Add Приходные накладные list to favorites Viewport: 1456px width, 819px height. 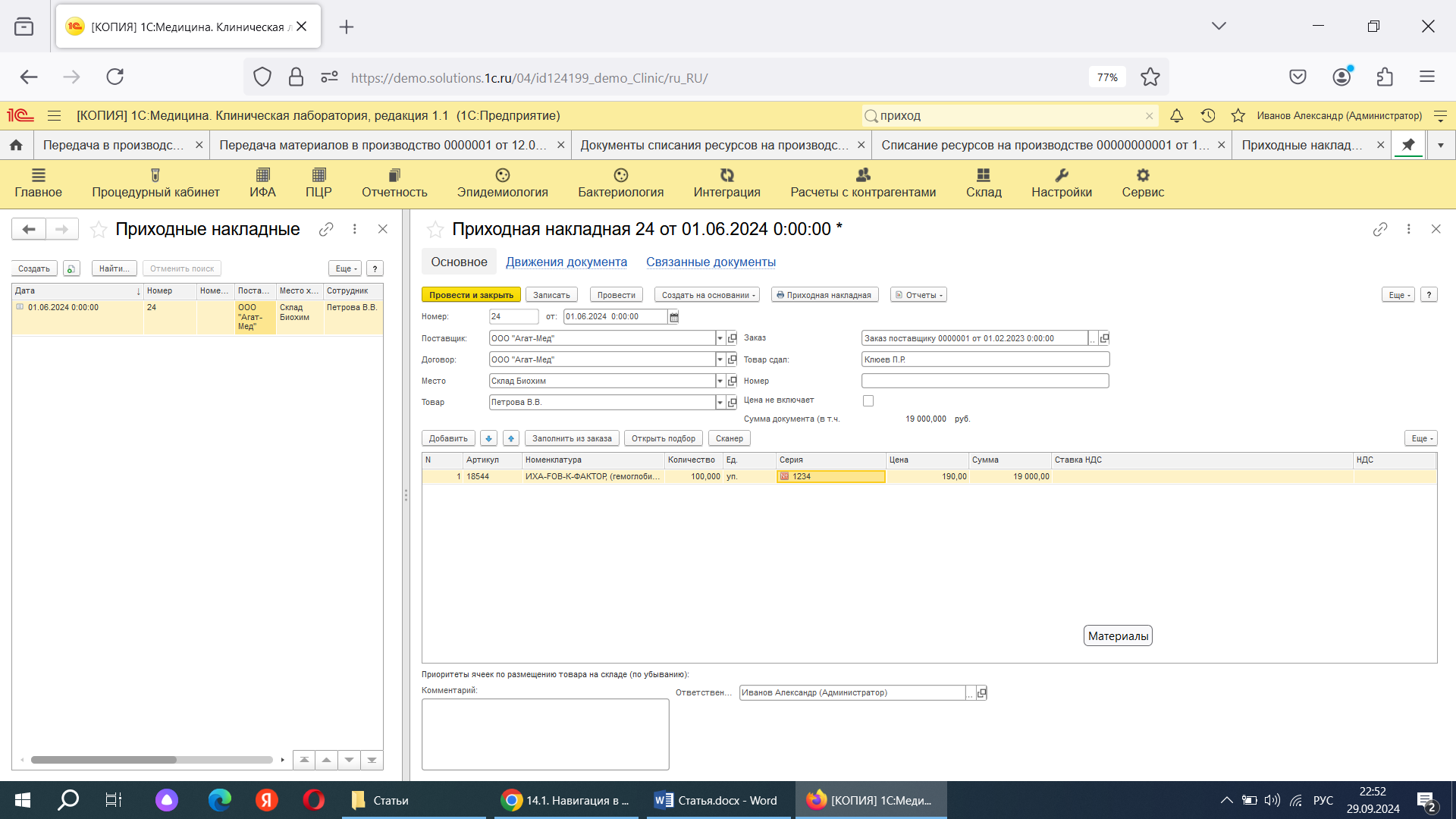99,230
